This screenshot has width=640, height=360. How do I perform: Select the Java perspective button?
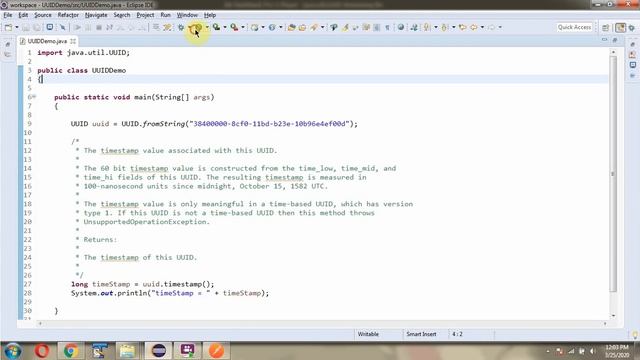point(620,28)
